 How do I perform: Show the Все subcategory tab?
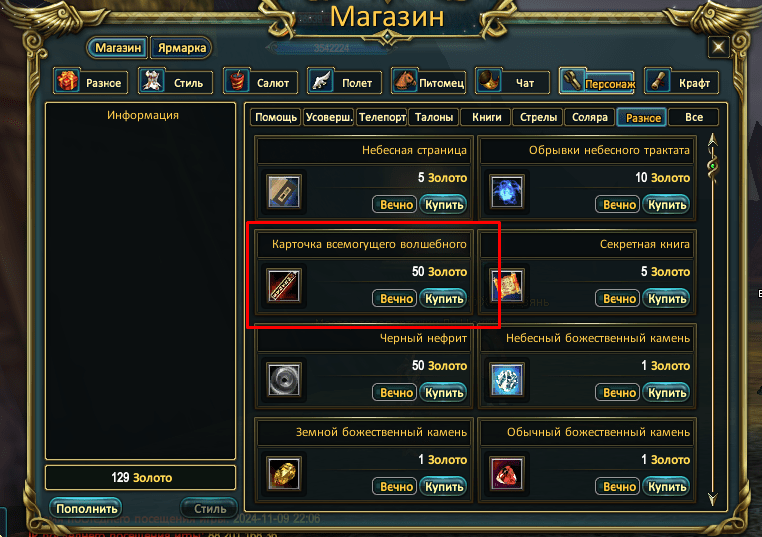(693, 117)
